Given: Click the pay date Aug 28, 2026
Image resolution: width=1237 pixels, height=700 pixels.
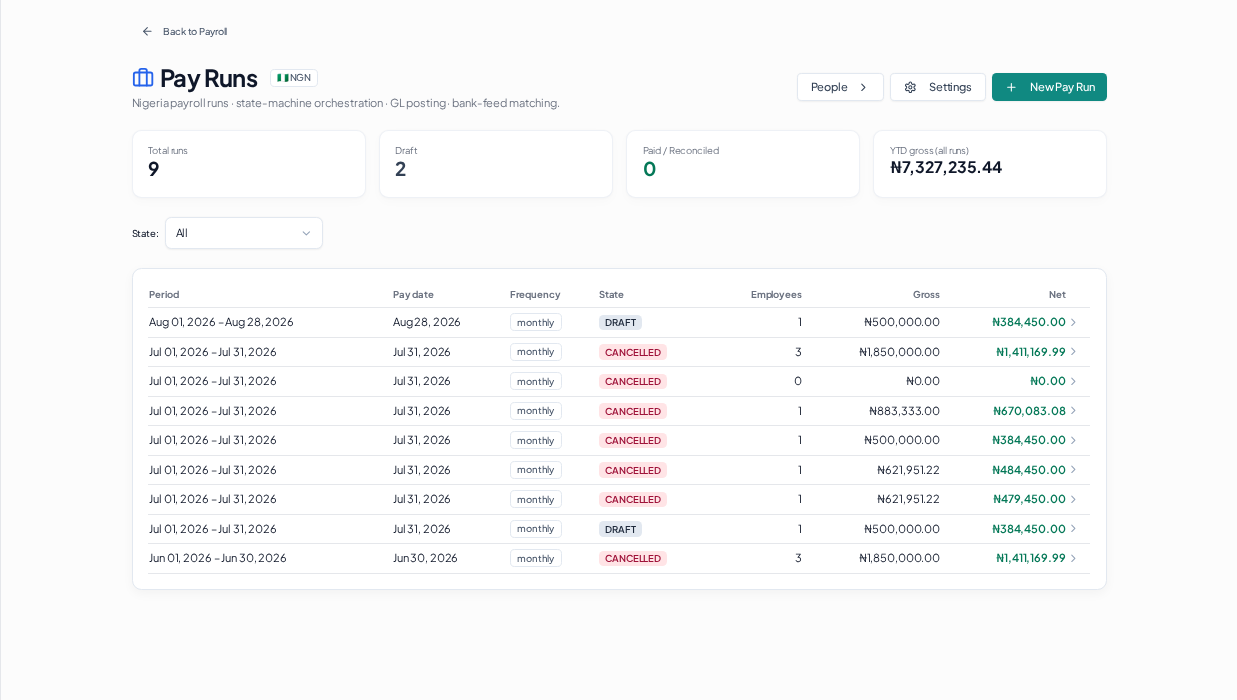Looking at the screenshot, I should tap(427, 322).
